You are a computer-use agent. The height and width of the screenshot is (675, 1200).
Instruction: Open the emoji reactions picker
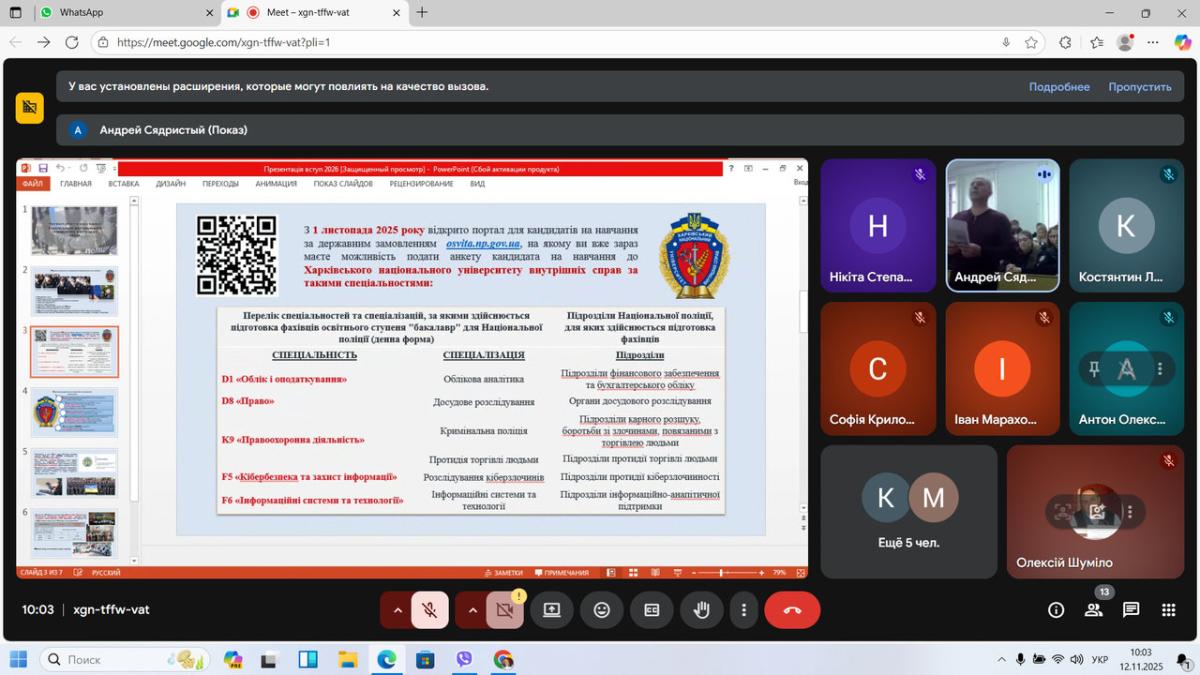(x=602, y=610)
